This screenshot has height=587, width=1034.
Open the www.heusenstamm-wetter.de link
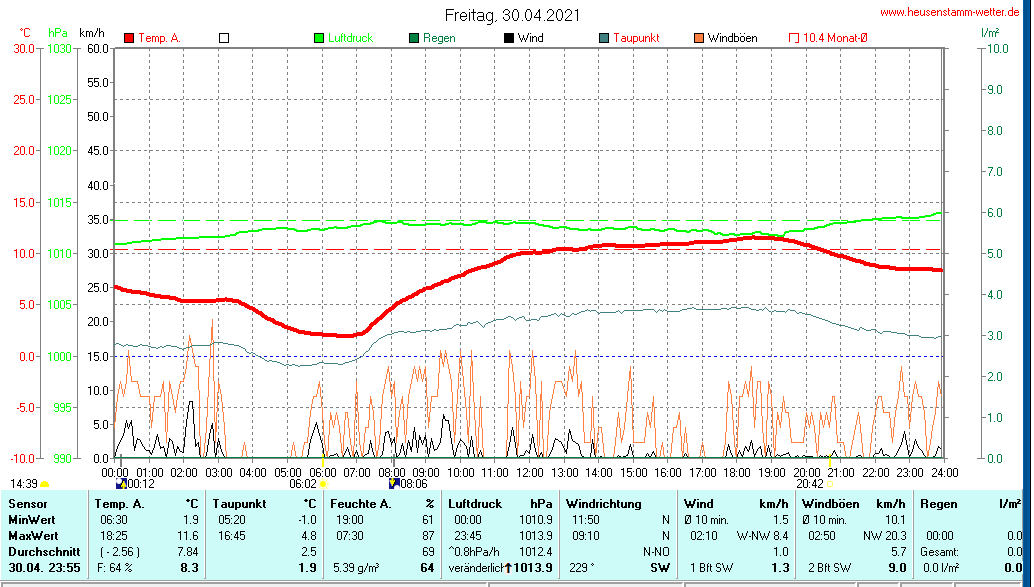tap(950, 13)
